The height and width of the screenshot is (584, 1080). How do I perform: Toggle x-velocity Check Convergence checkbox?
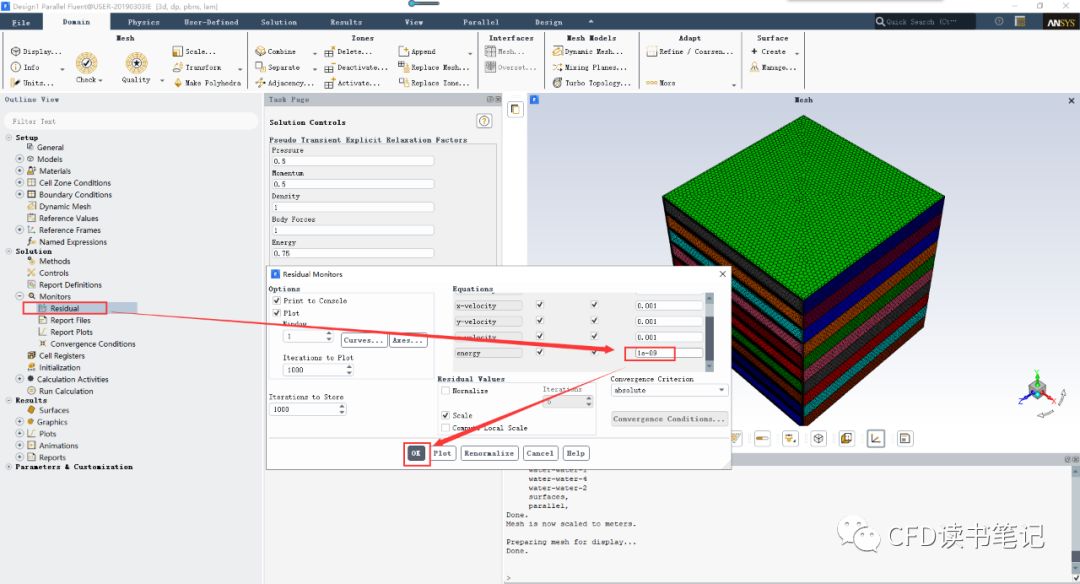pyautogui.click(x=594, y=304)
